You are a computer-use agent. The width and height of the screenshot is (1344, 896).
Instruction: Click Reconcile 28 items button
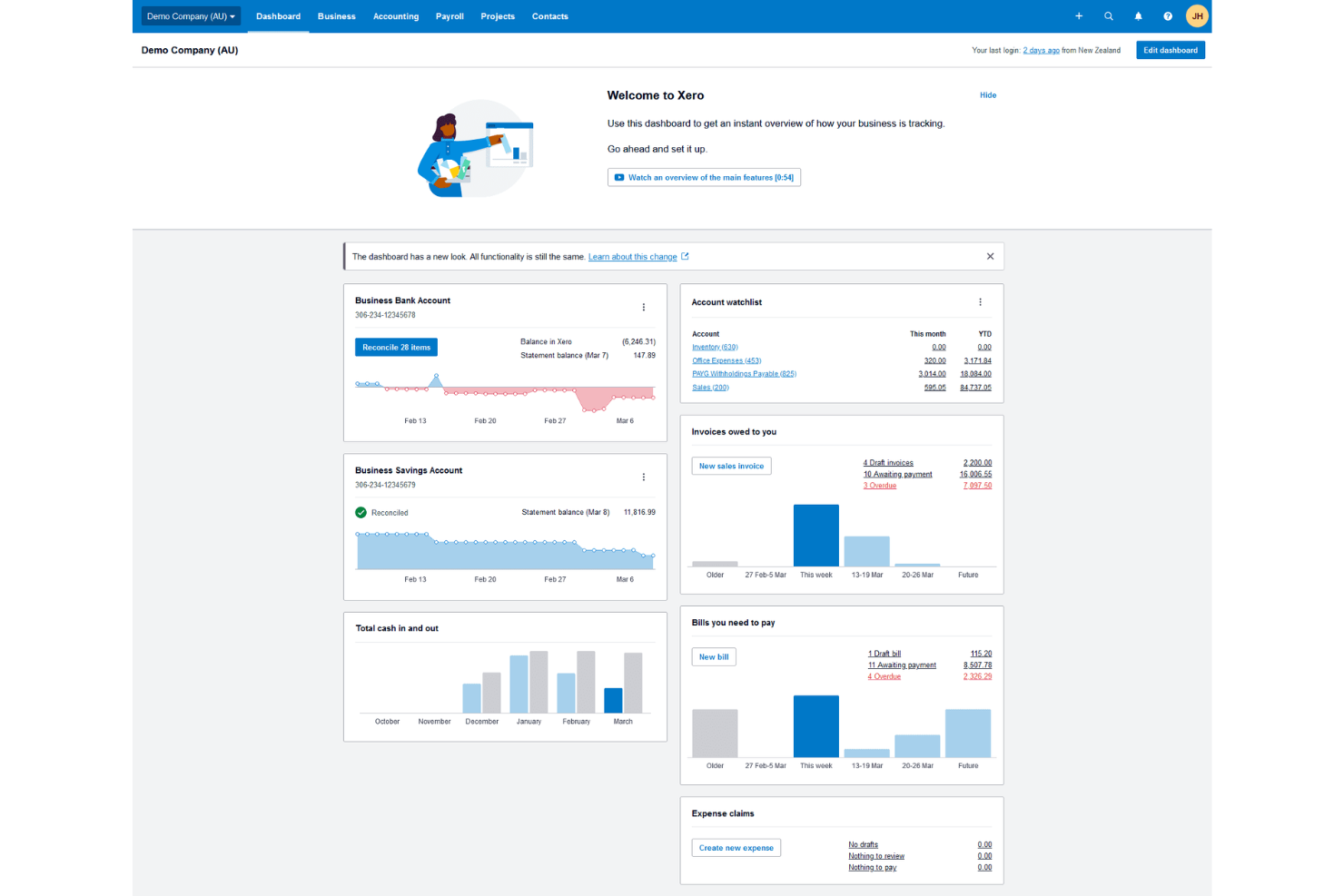pos(396,348)
